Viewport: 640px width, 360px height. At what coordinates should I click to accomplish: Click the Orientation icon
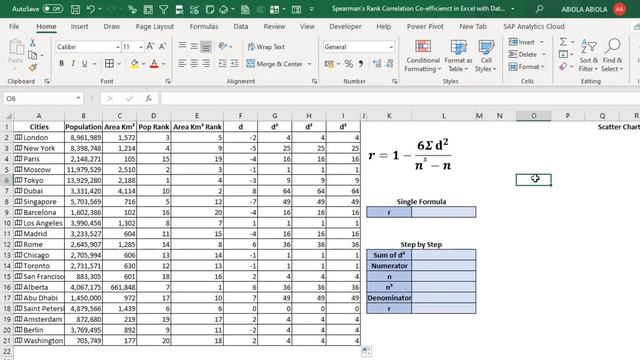click(222, 46)
